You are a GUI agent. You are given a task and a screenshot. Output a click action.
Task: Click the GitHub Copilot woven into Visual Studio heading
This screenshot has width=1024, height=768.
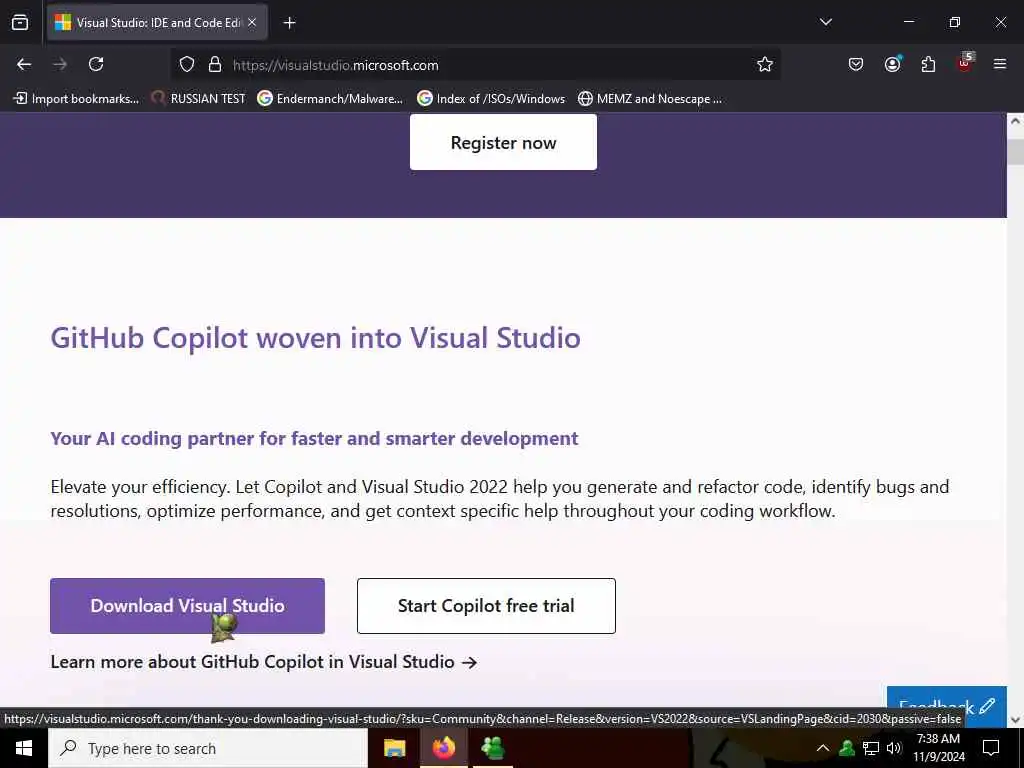click(315, 338)
